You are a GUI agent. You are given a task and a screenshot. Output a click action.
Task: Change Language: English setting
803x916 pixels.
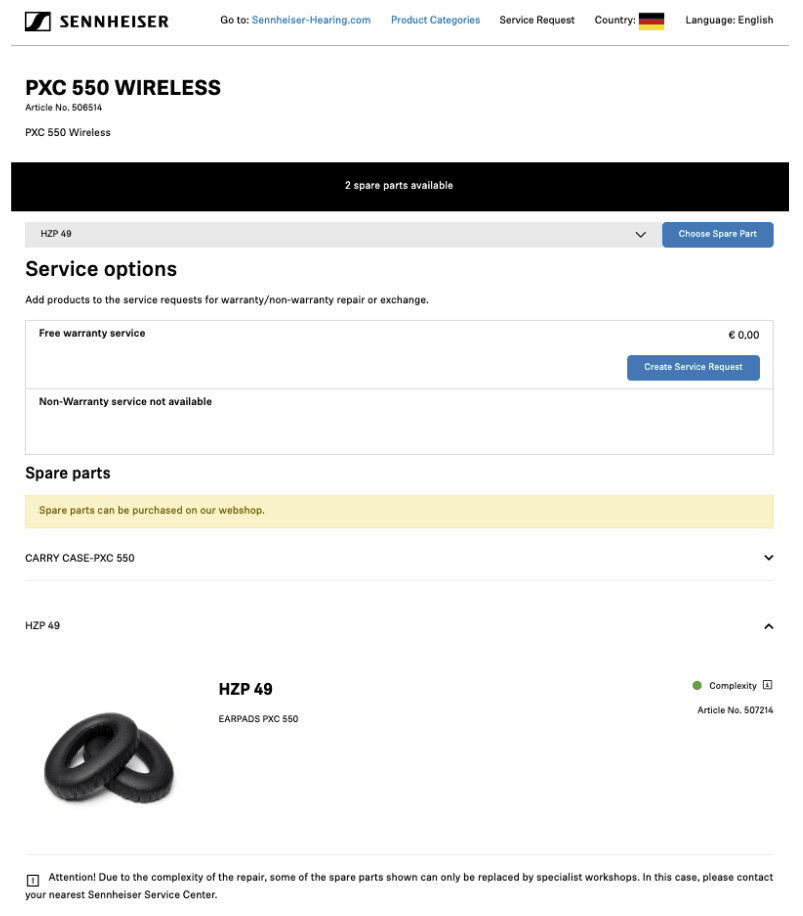tap(729, 20)
